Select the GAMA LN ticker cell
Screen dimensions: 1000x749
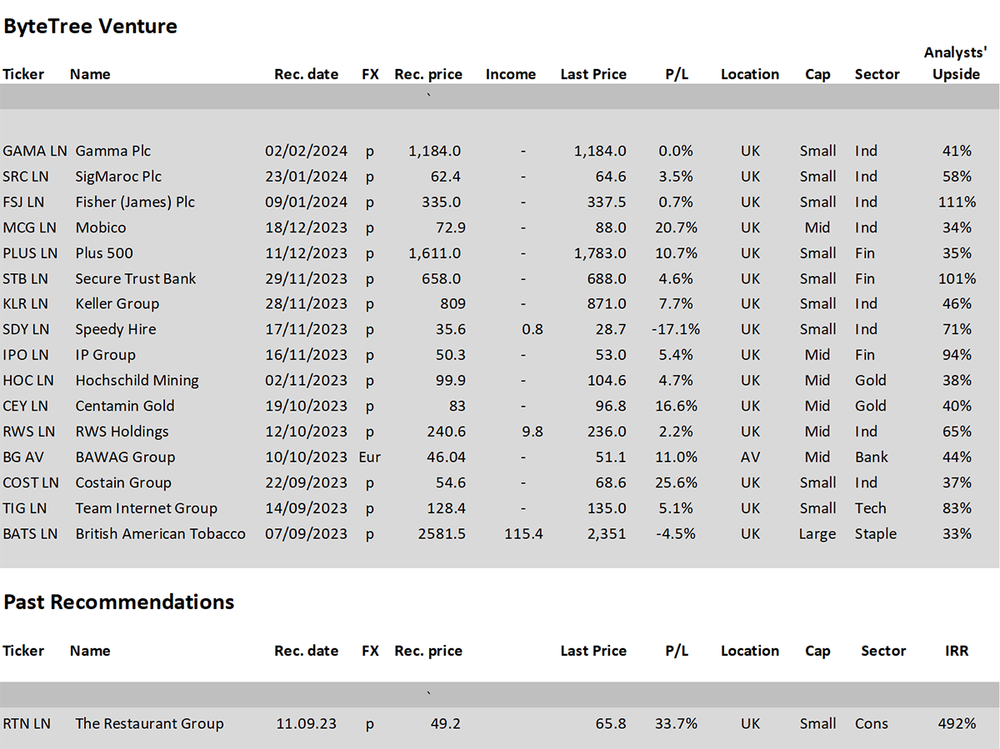[x=31, y=151]
